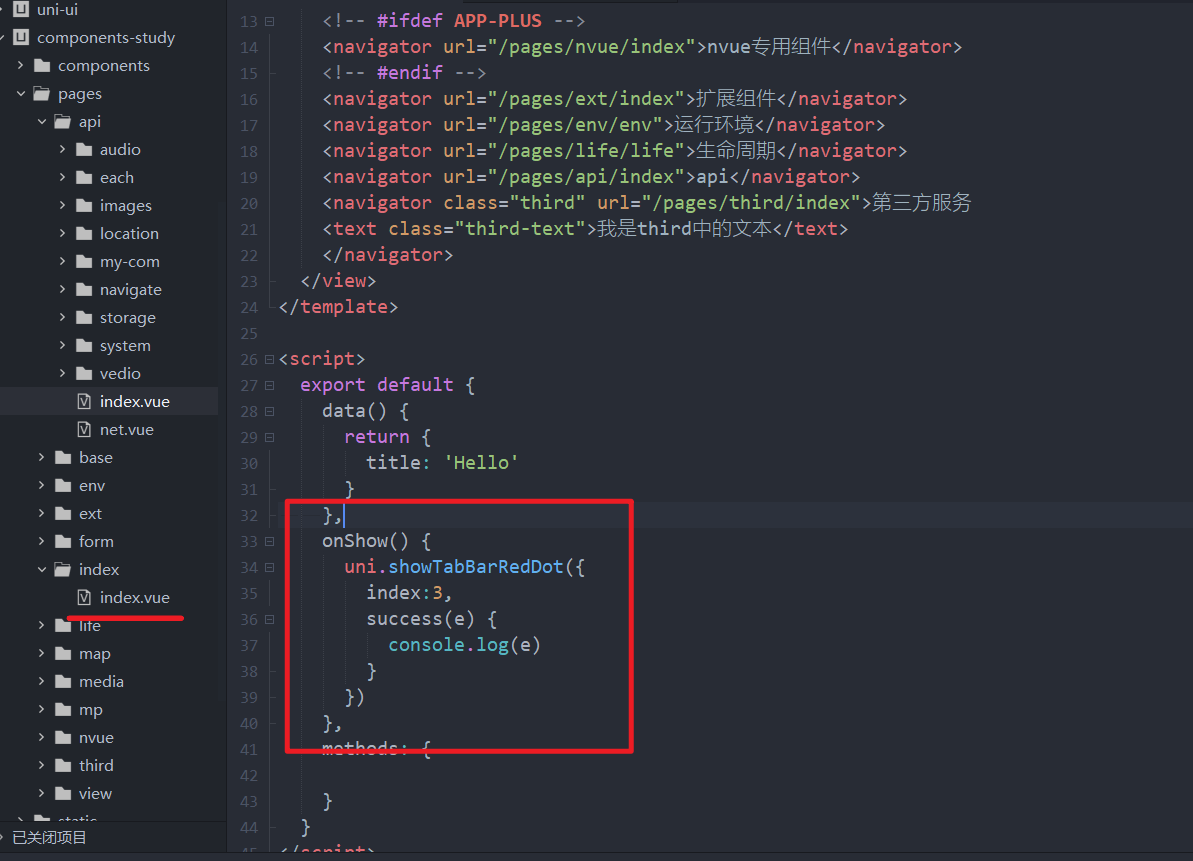
Task: Click the /pages/nvue/index navigator line
Action: 642,47
